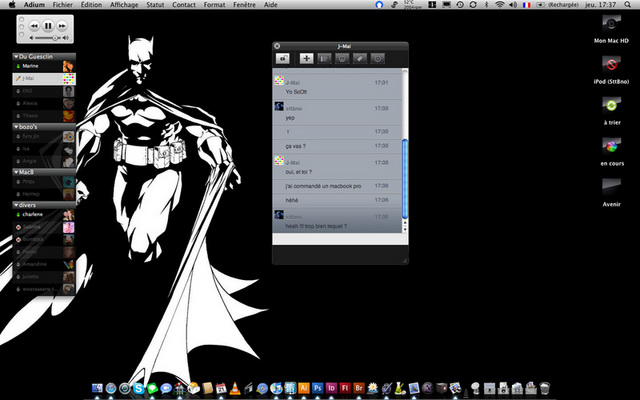Open the Affichage menu
The height and width of the screenshot is (400, 640).
124,5
